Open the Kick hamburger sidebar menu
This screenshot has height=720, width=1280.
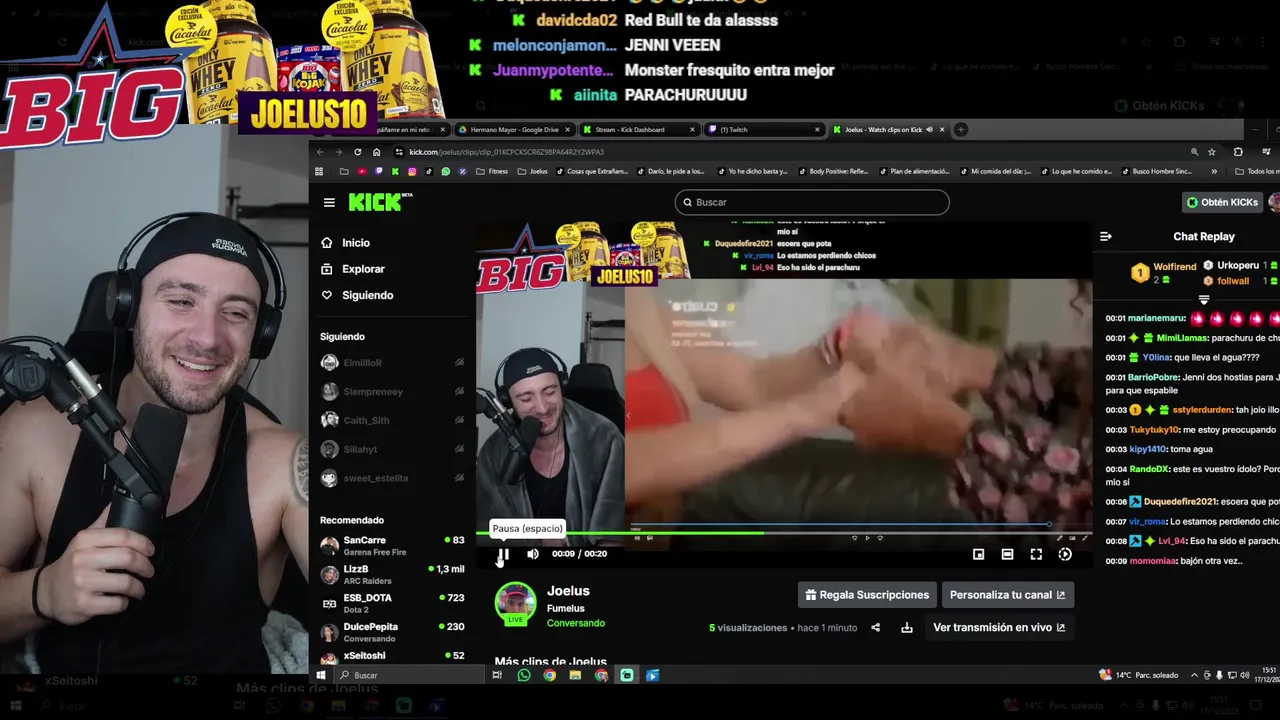click(x=329, y=202)
